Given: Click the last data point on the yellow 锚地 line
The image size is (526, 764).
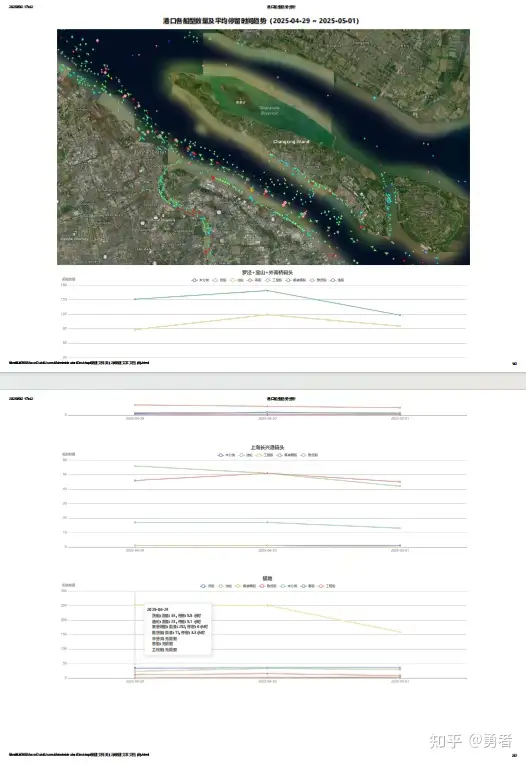Looking at the screenshot, I should 400,632.
